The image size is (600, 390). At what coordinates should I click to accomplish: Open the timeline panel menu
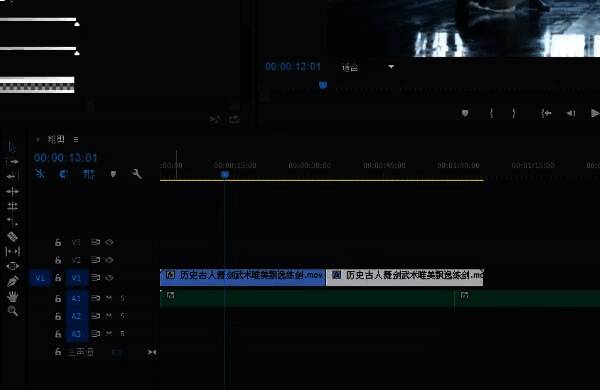pos(76,140)
